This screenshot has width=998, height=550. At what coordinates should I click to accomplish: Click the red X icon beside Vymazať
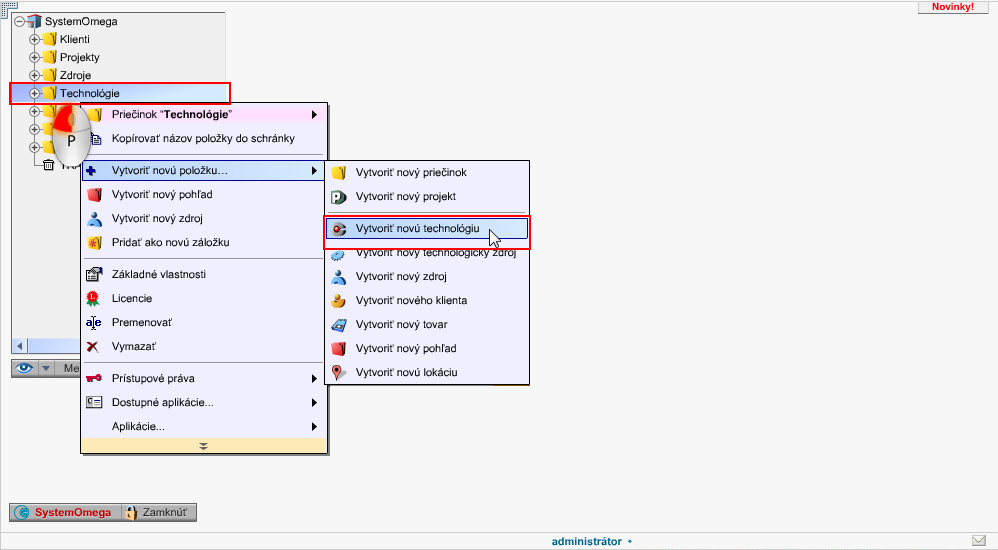coord(94,346)
